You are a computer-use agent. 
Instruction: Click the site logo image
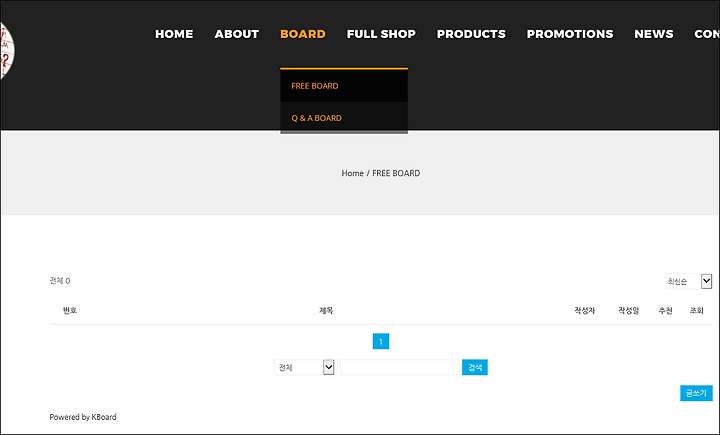click(7, 51)
